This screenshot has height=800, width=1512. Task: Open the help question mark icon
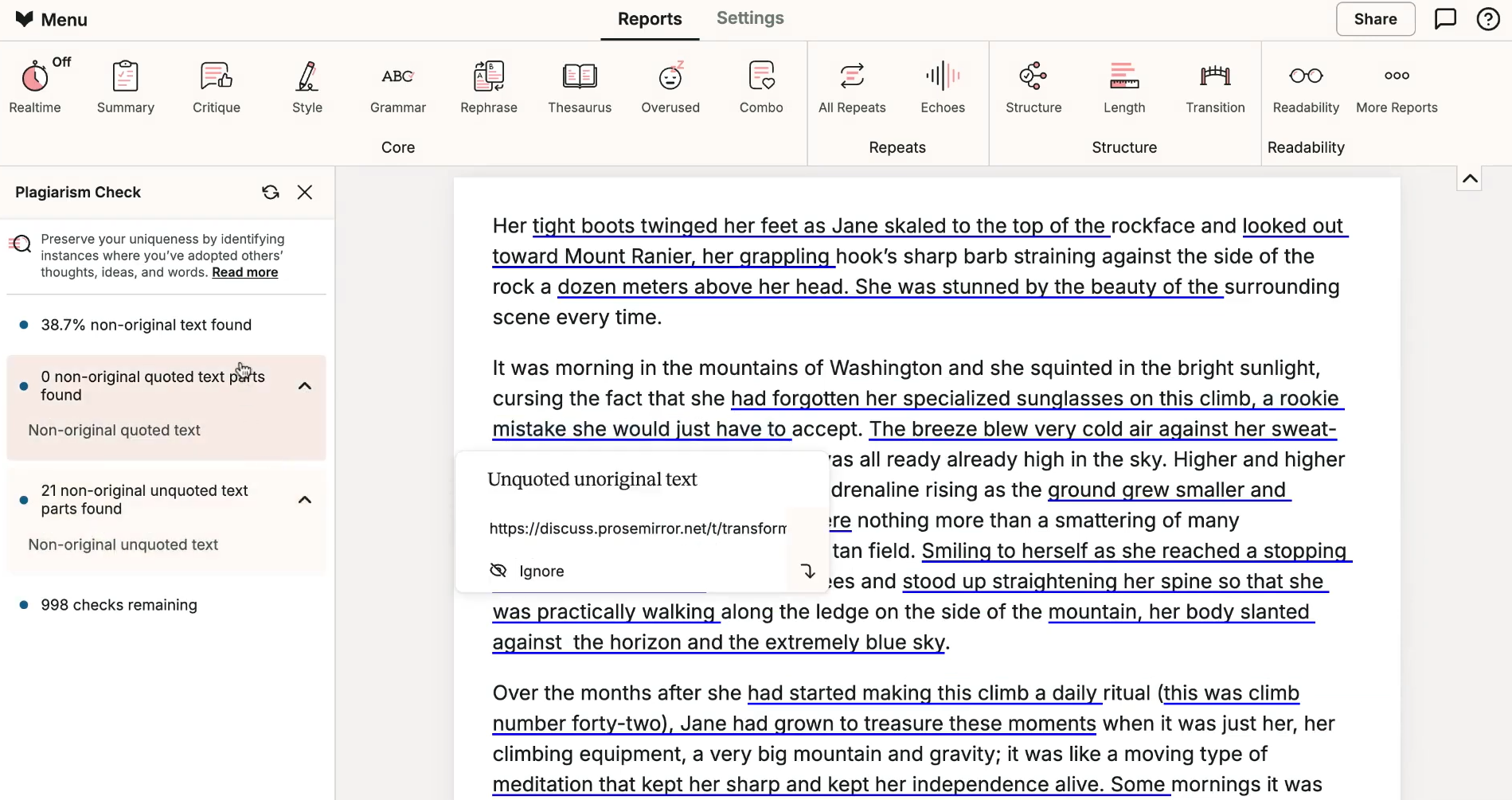click(1487, 19)
